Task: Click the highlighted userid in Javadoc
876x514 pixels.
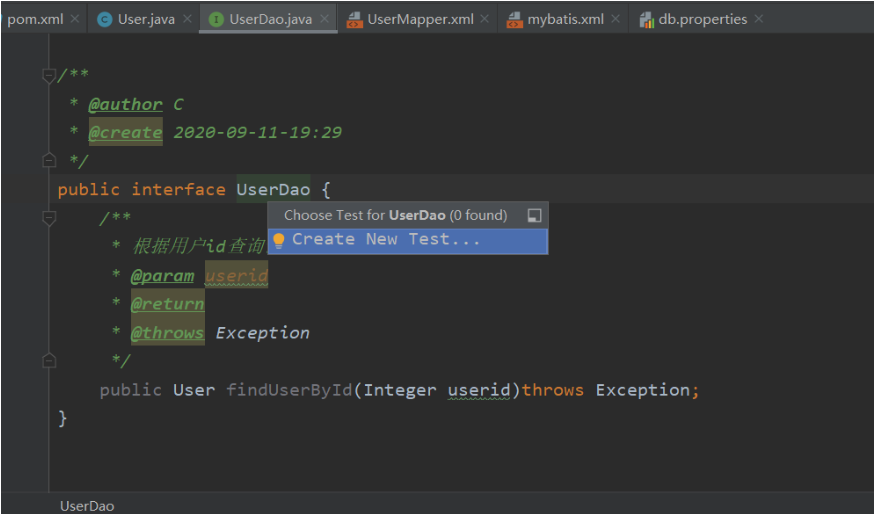Action: (x=236, y=275)
